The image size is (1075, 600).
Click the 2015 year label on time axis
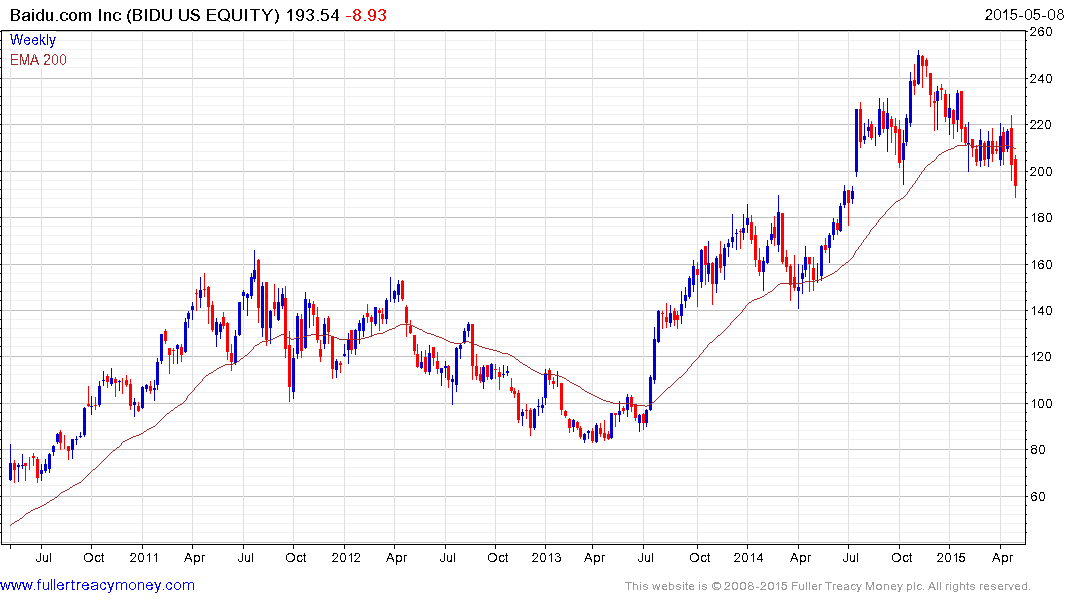(x=950, y=557)
